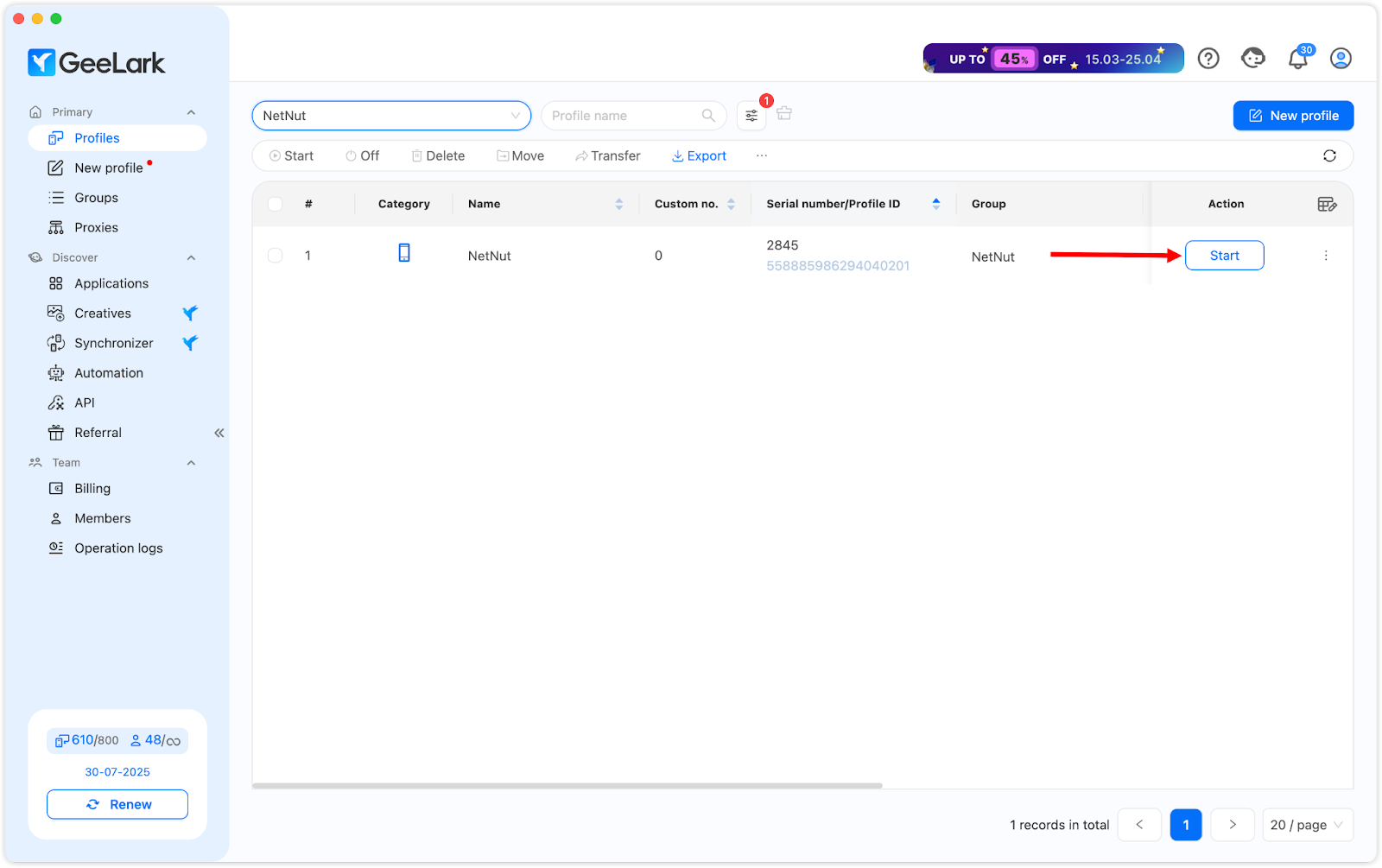This screenshot has height=868, width=1382.
Task: Open the notifications bell icon
Action: [x=1297, y=59]
